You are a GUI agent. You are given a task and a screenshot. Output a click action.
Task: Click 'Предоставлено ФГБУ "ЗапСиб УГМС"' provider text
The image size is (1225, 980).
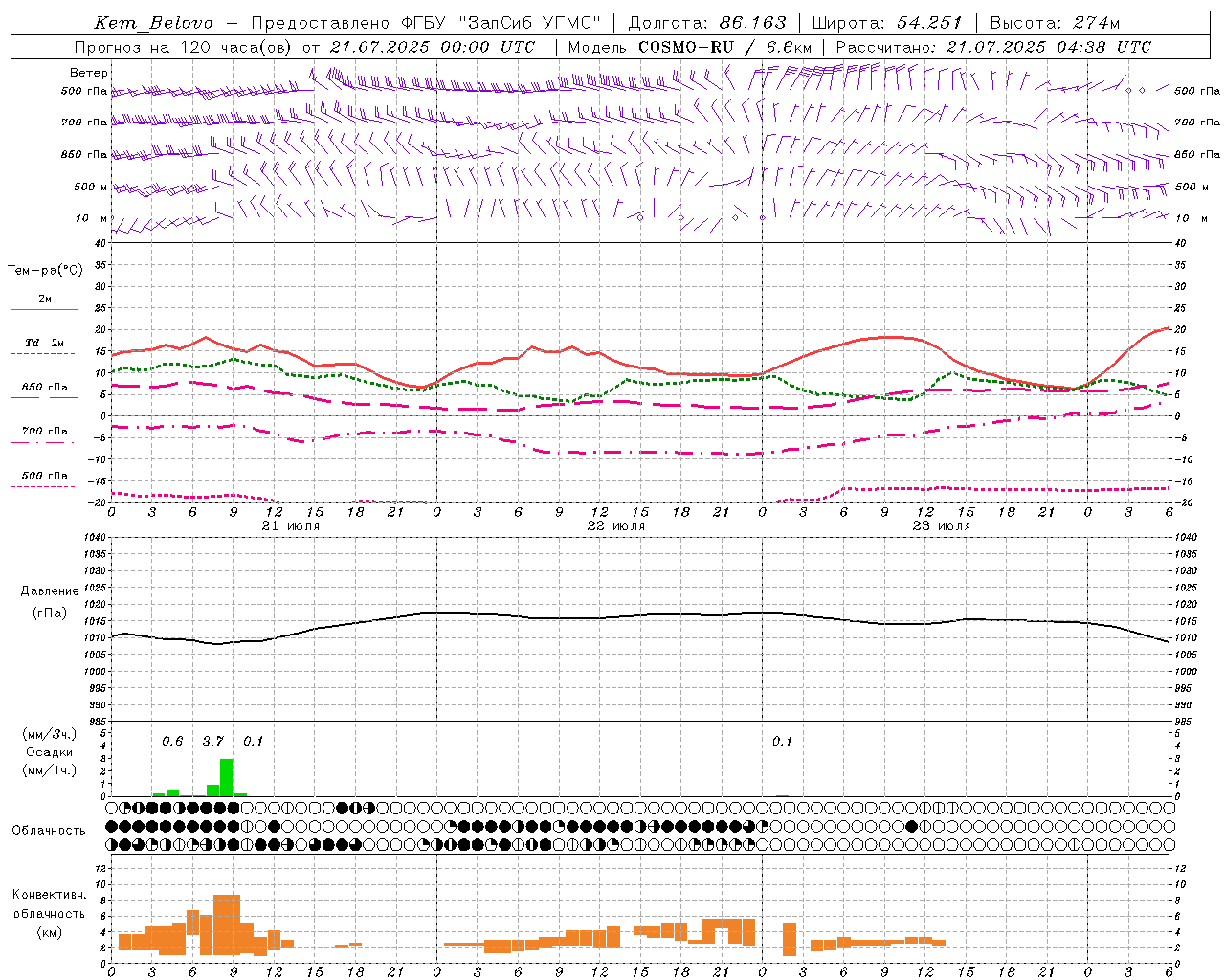[425, 23]
